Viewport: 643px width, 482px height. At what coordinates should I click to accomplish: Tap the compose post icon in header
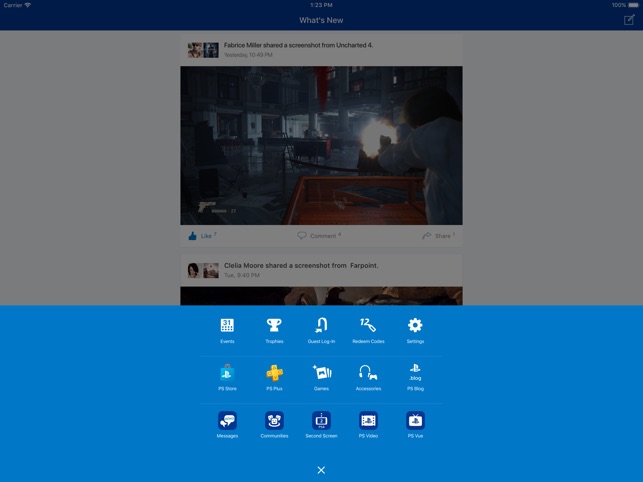click(629, 20)
